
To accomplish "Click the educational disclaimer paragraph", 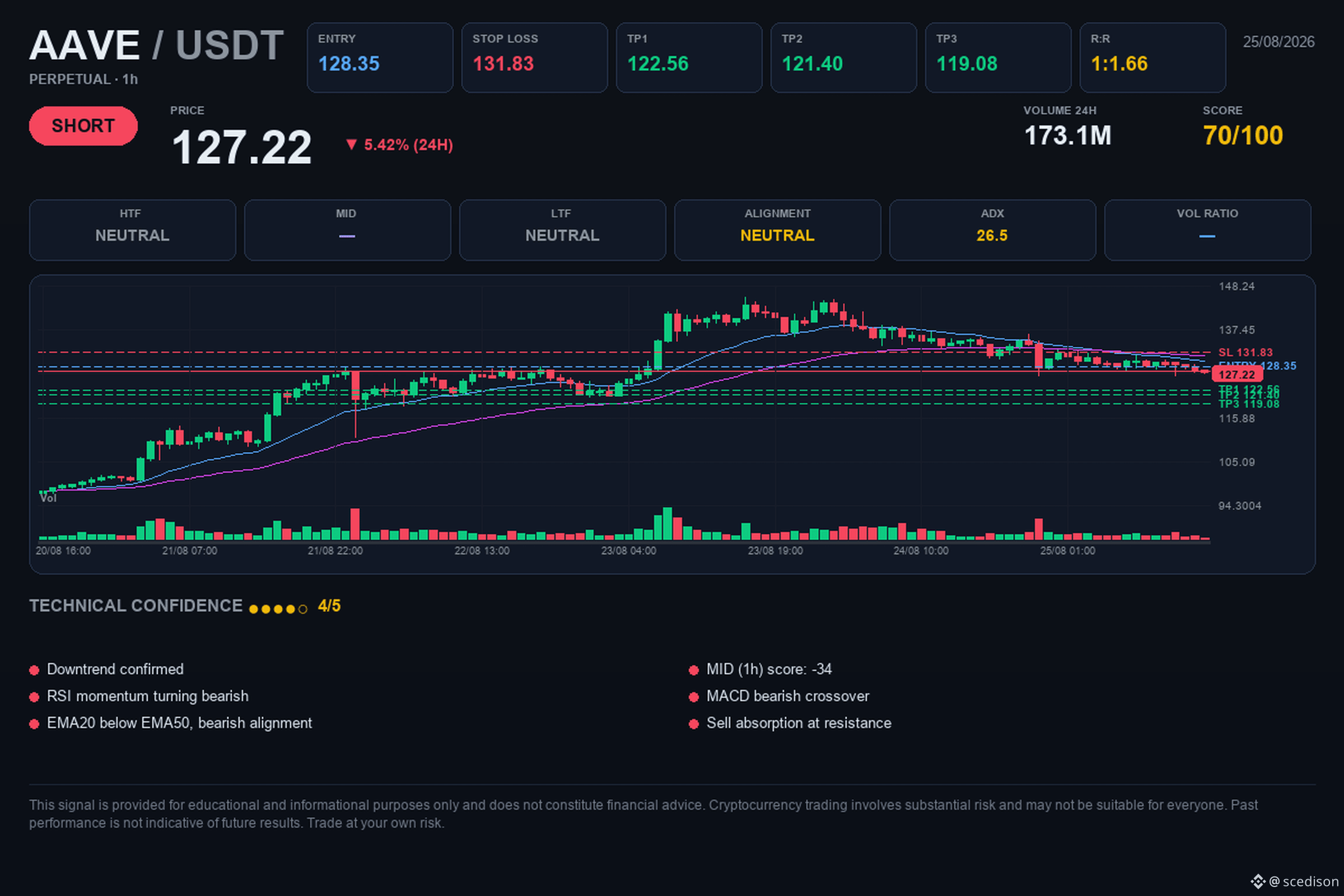I will [x=643, y=814].
